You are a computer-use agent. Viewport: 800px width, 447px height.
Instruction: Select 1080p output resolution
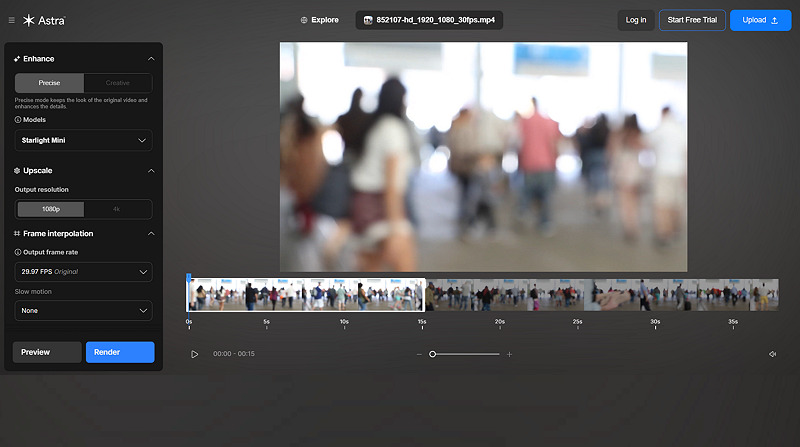[x=49, y=209]
